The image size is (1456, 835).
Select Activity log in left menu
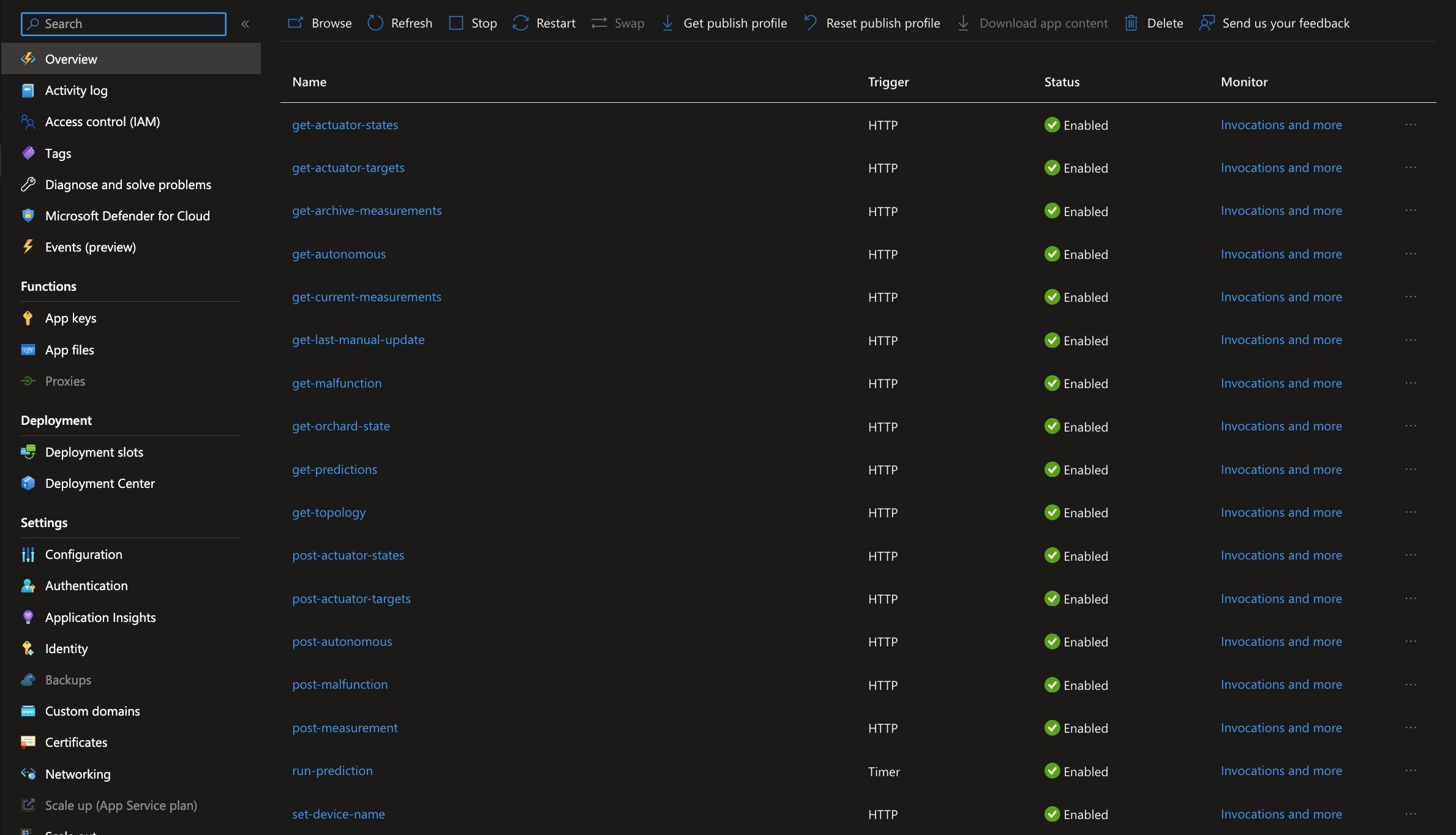point(77,91)
